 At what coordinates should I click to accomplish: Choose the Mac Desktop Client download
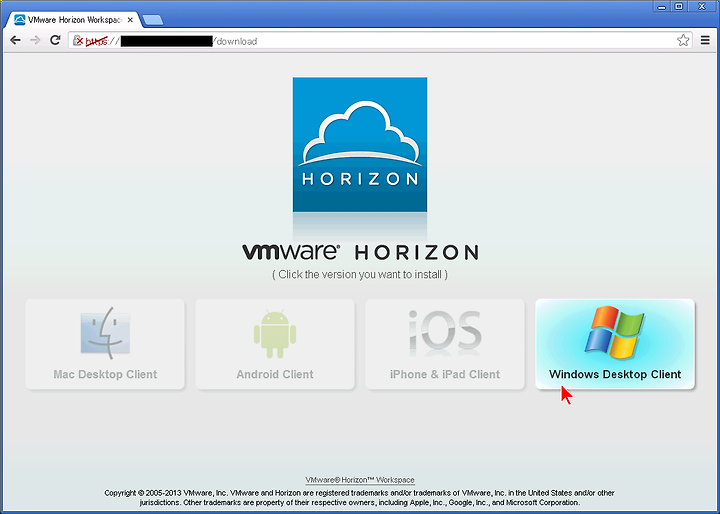coord(105,344)
